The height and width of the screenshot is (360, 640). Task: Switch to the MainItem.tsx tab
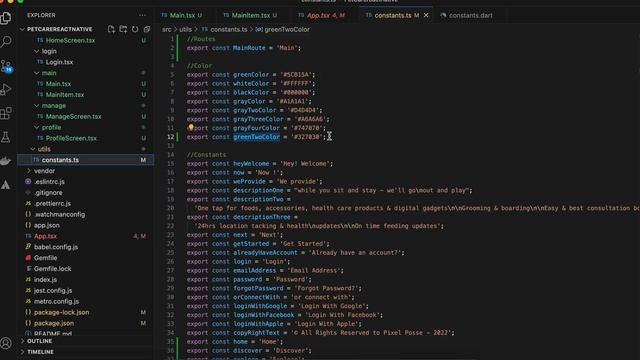tap(250, 15)
